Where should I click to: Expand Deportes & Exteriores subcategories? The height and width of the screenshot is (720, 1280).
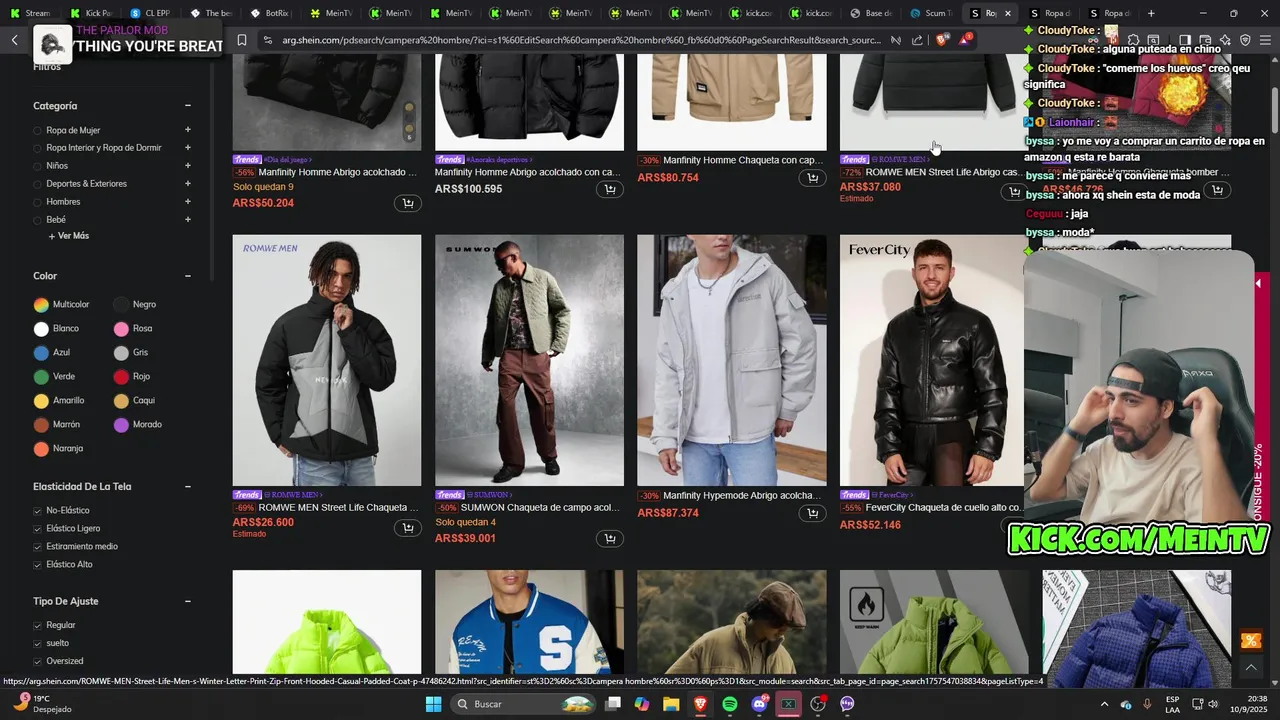click(187, 184)
